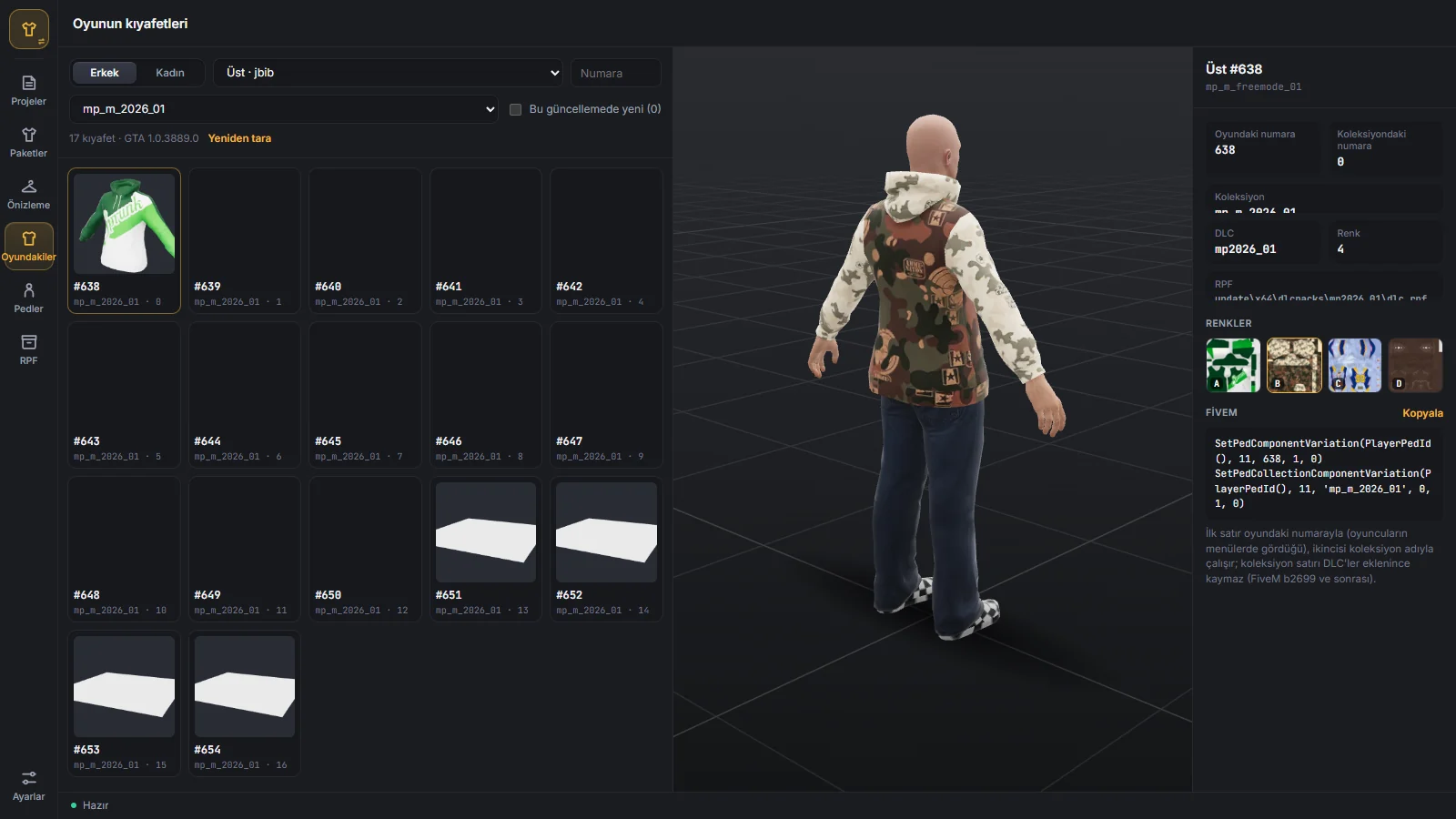Open the RPF sidebar section
The image size is (1456, 819).
(x=28, y=349)
